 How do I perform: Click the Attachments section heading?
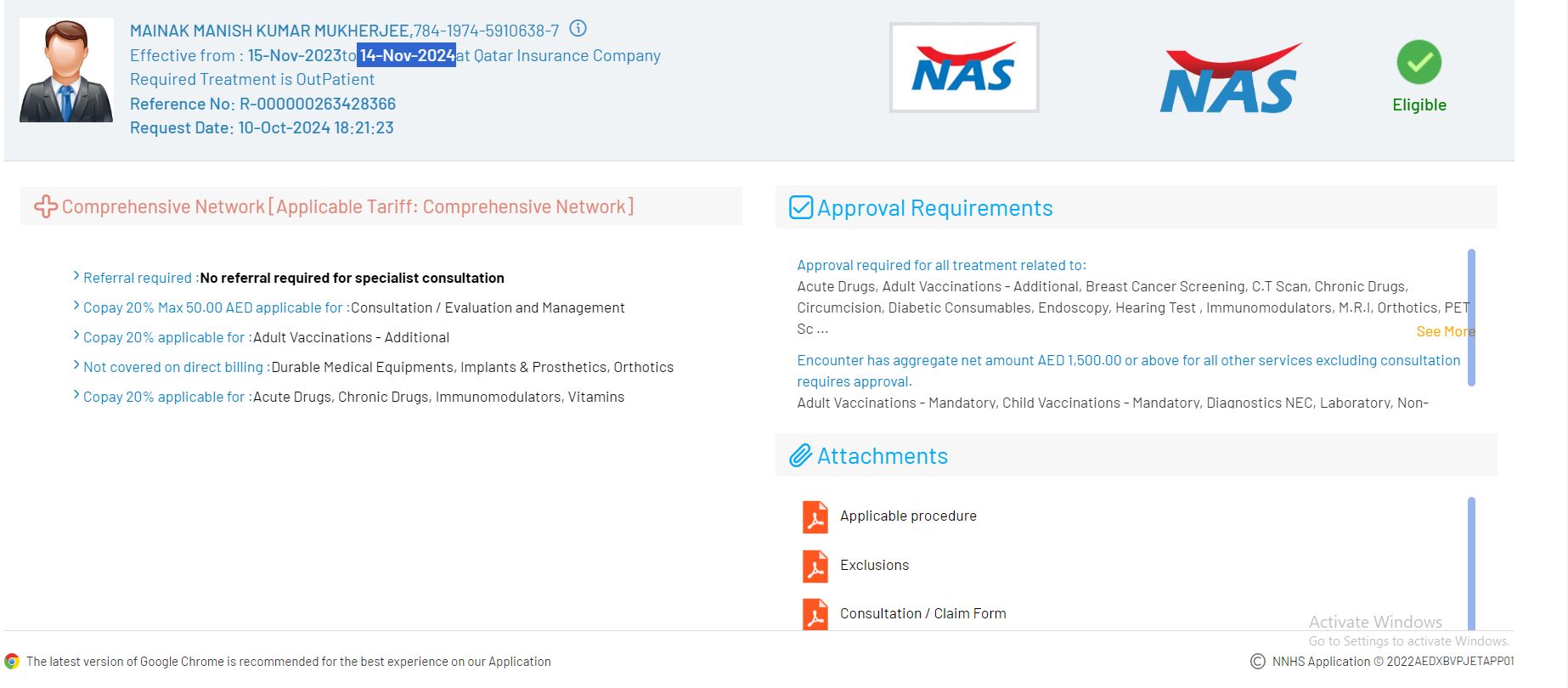pyautogui.click(x=883, y=456)
